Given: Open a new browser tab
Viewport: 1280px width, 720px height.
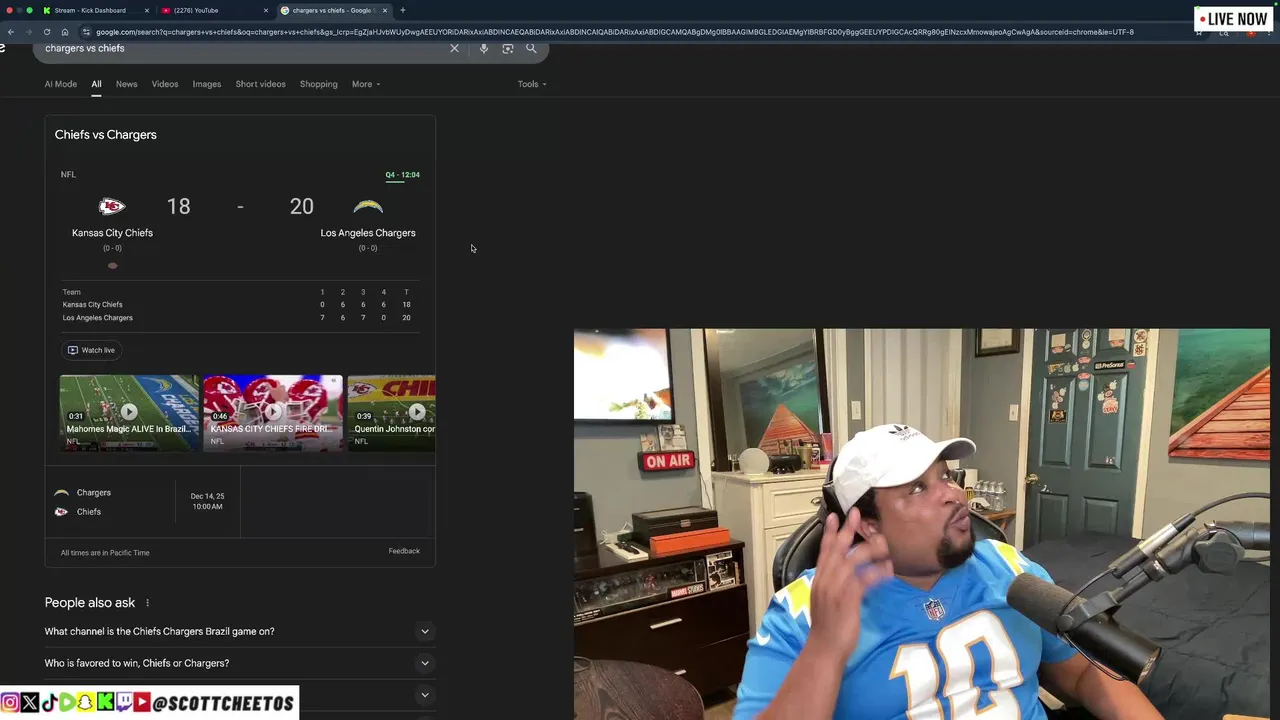Looking at the screenshot, I should [403, 10].
